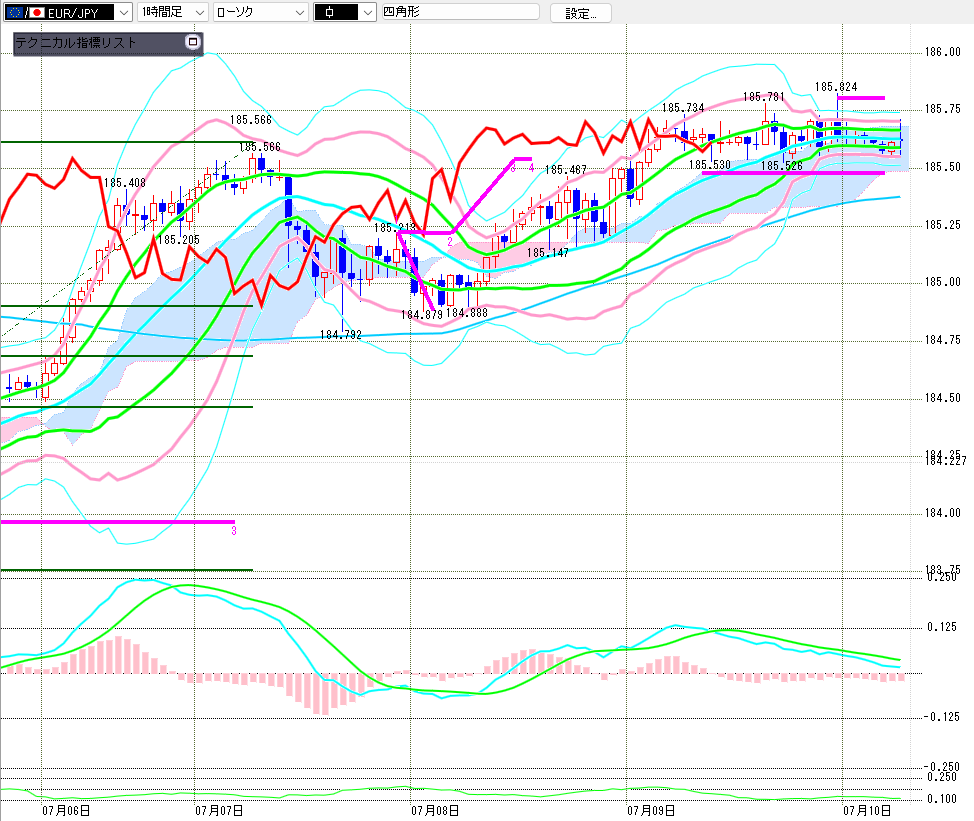Image resolution: width=974 pixels, height=821 pixels.
Task: Click the 設定... settings button
Action: pos(581,13)
